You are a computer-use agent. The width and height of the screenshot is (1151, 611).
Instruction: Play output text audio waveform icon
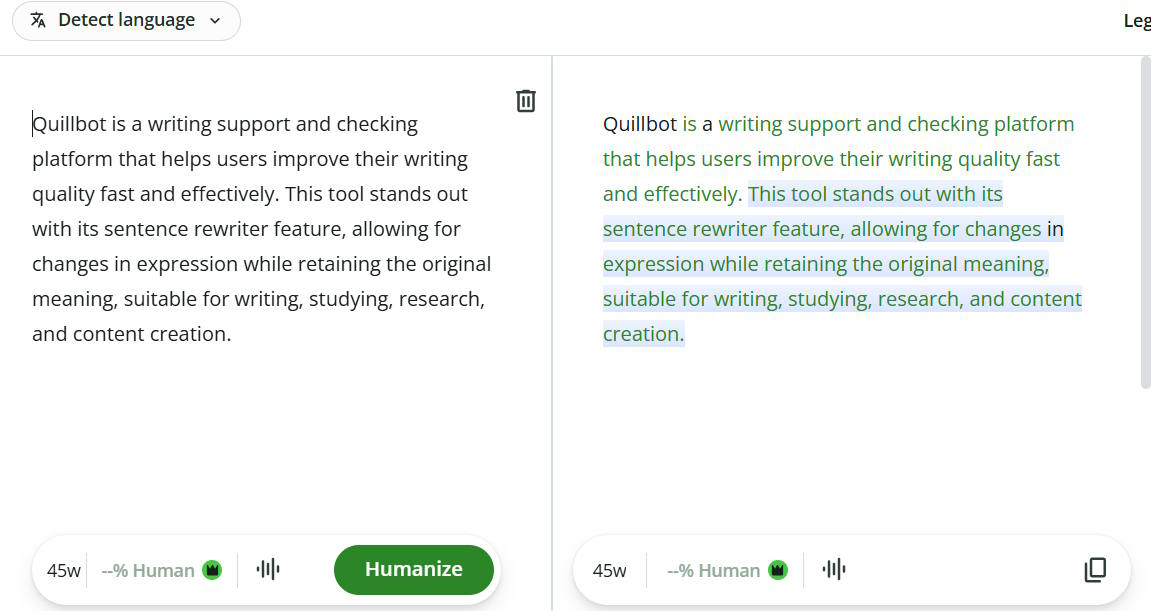coord(834,569)
